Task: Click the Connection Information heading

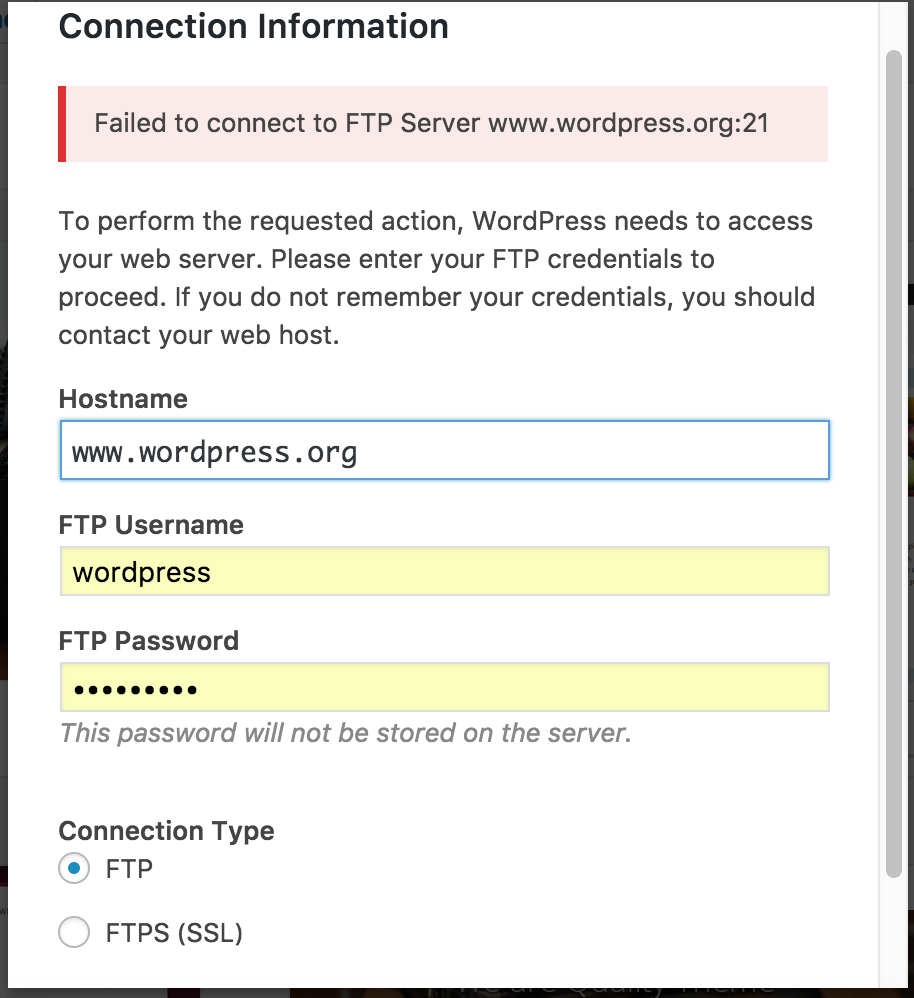Action: (254, 27)
